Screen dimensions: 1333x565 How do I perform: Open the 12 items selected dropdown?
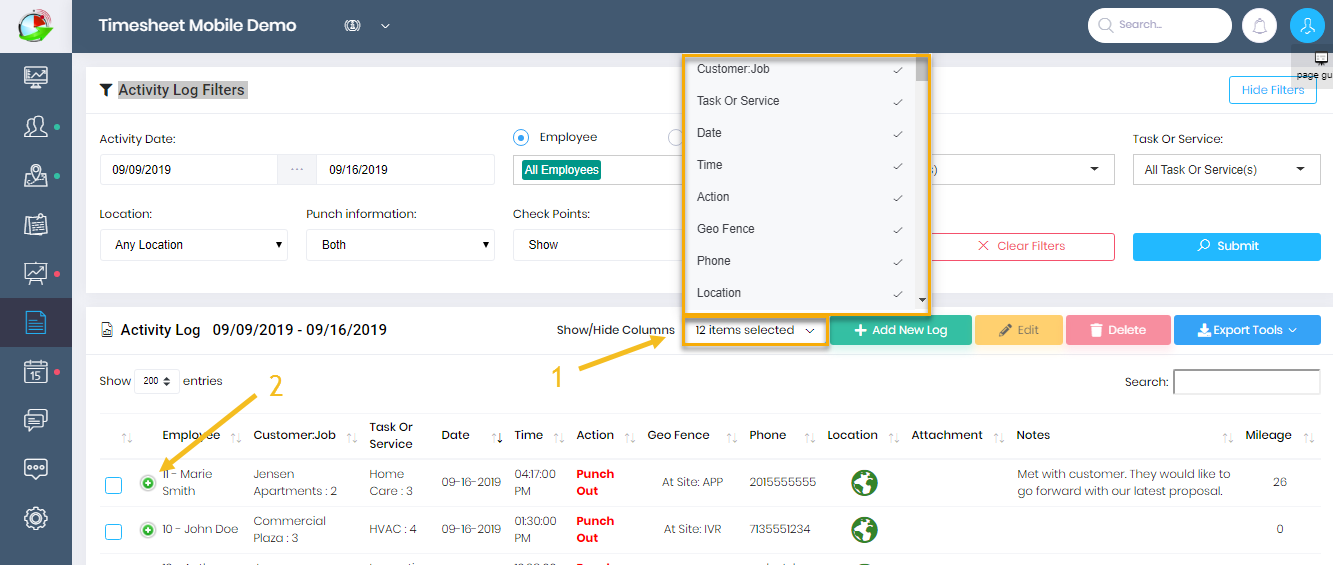tap(755, 330)
